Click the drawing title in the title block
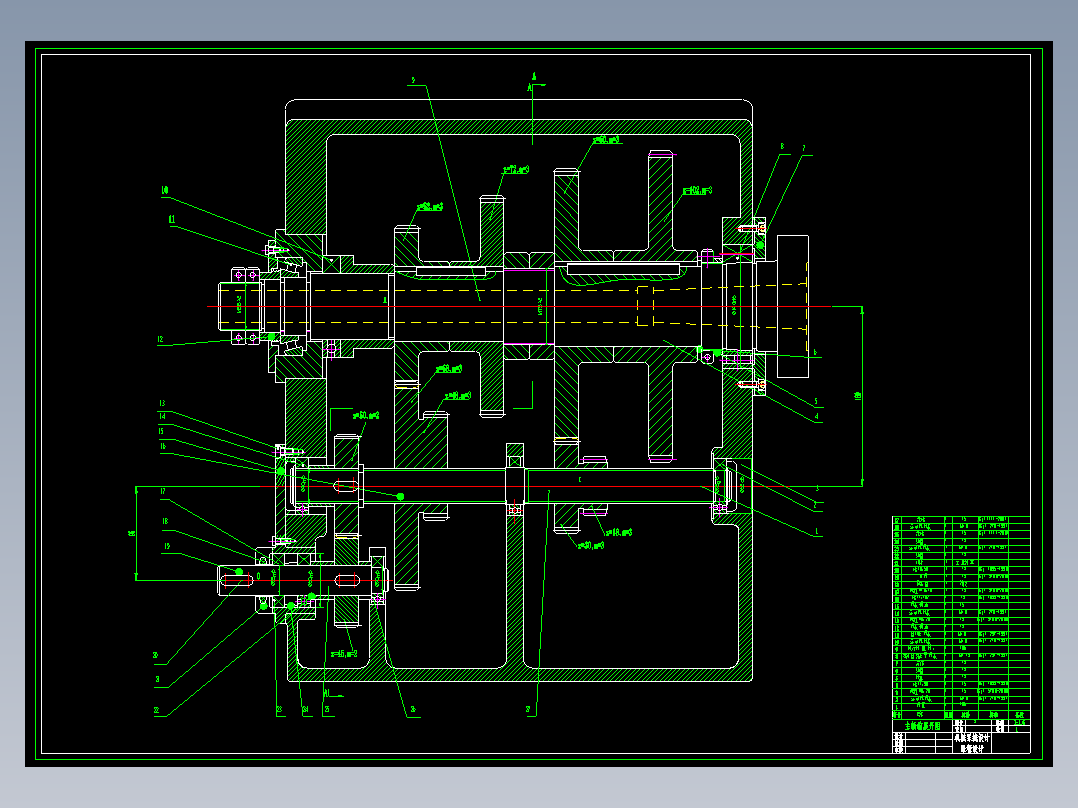The width and height of the screenshot is (1078, 808). click(x=922, y=725)
